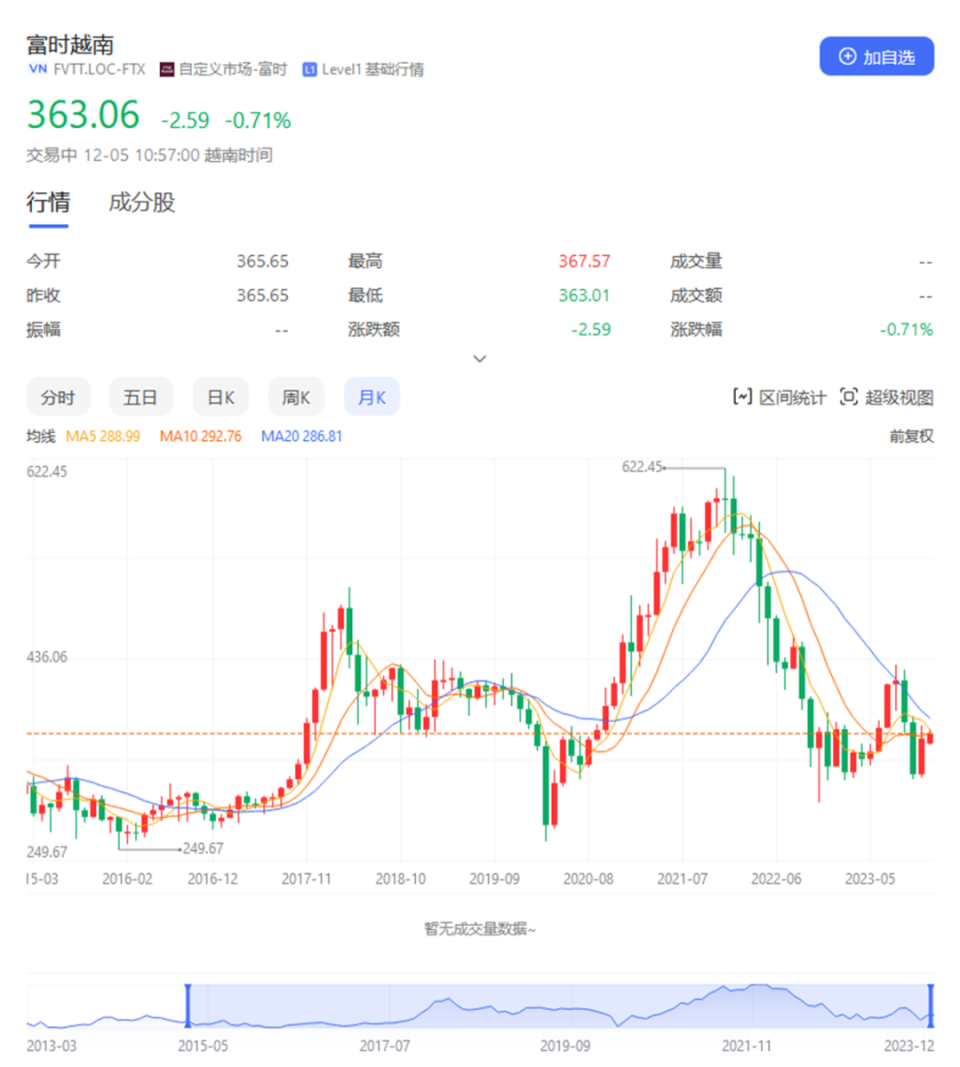Click the VN market badge
This screenshot has height=1067, width=960.
[x=37, y=69]
